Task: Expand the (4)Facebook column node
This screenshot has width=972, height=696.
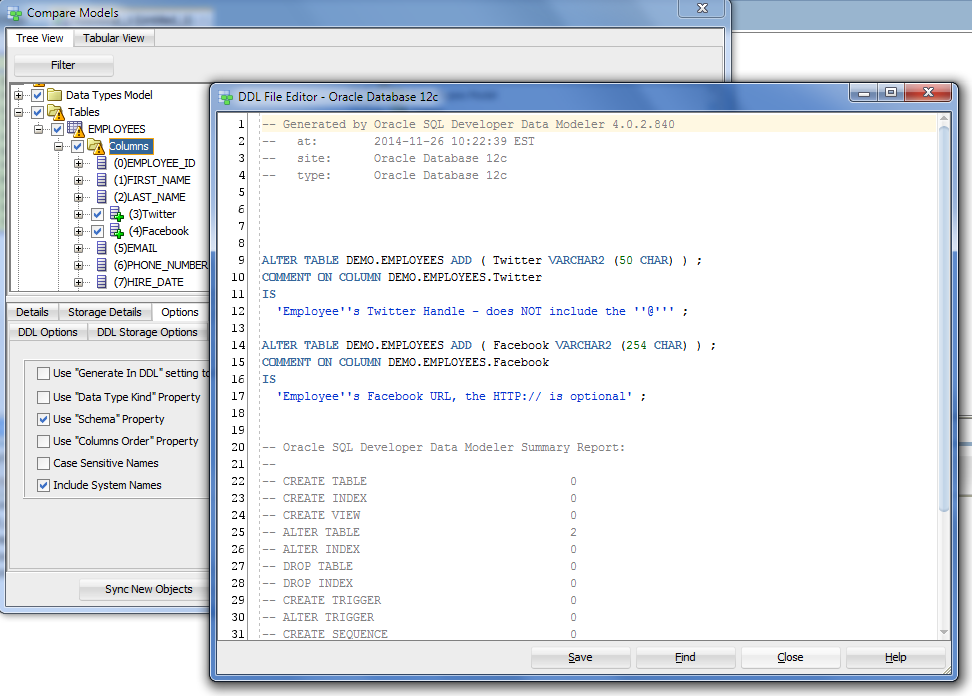Action: click(x=78, y=231)
